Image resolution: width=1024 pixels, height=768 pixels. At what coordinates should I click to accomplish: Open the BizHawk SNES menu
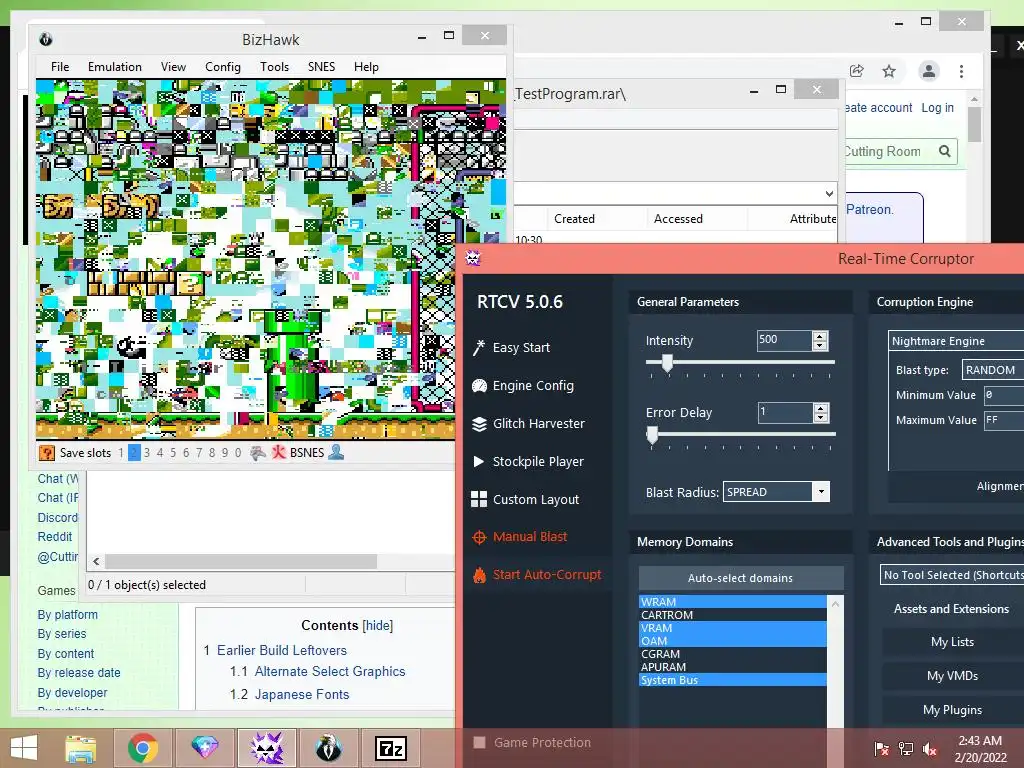321,67
